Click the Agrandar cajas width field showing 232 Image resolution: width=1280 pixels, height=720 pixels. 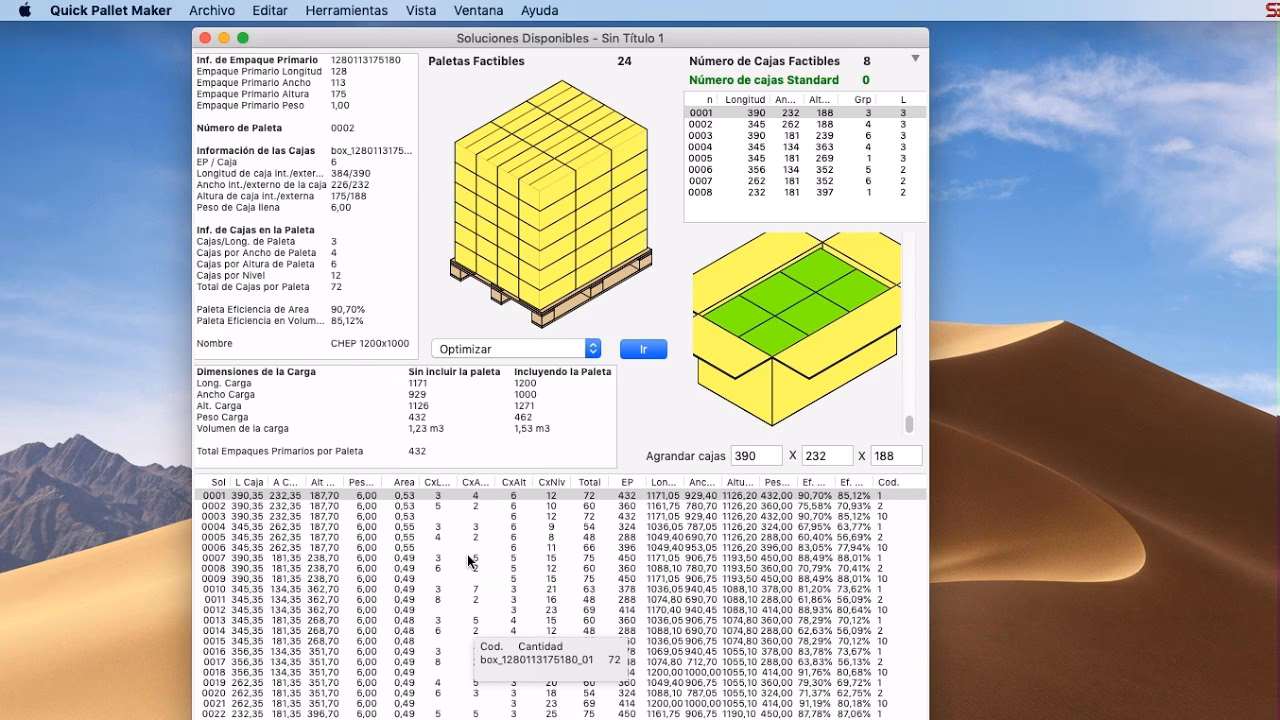pos(827,456)
